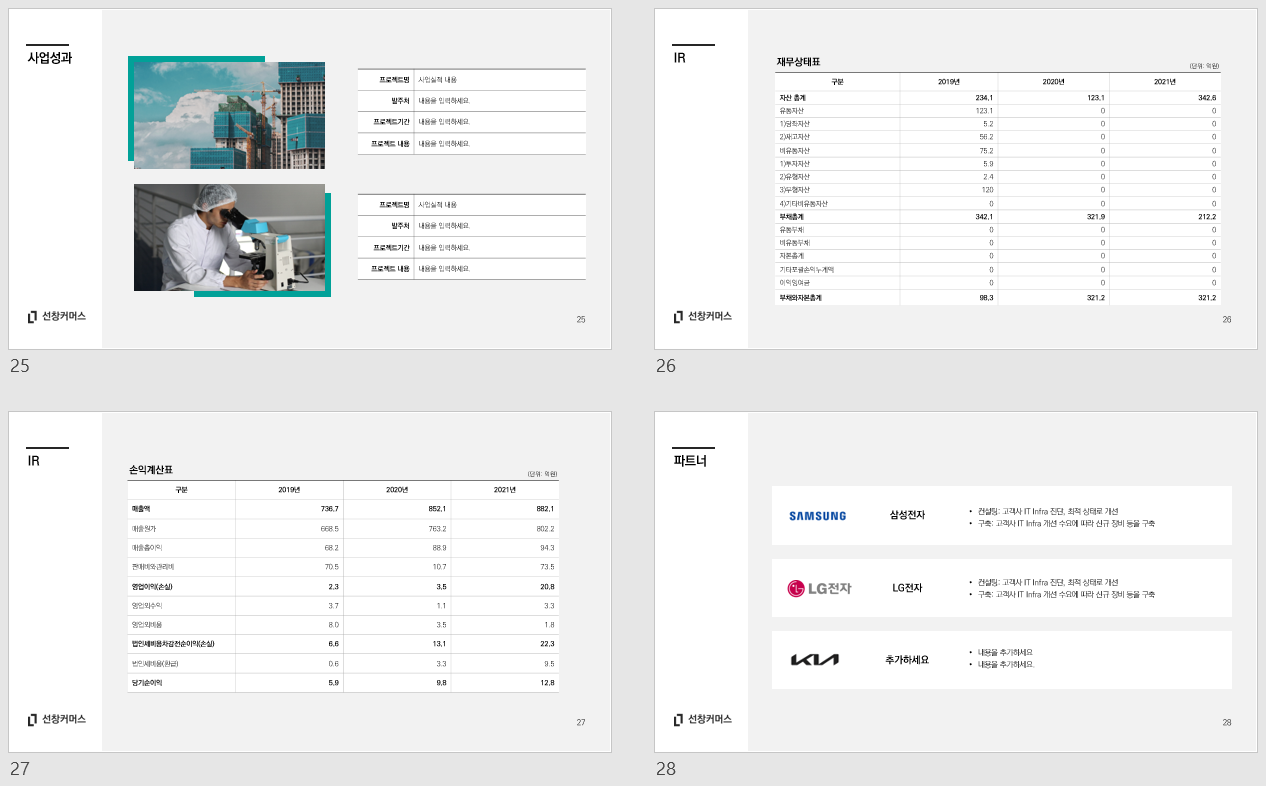Image resolution: width=1266 pixels, height=786 pixels.
Task: Click the 재무상태표 table heading
Action: [x=798, y=62]
